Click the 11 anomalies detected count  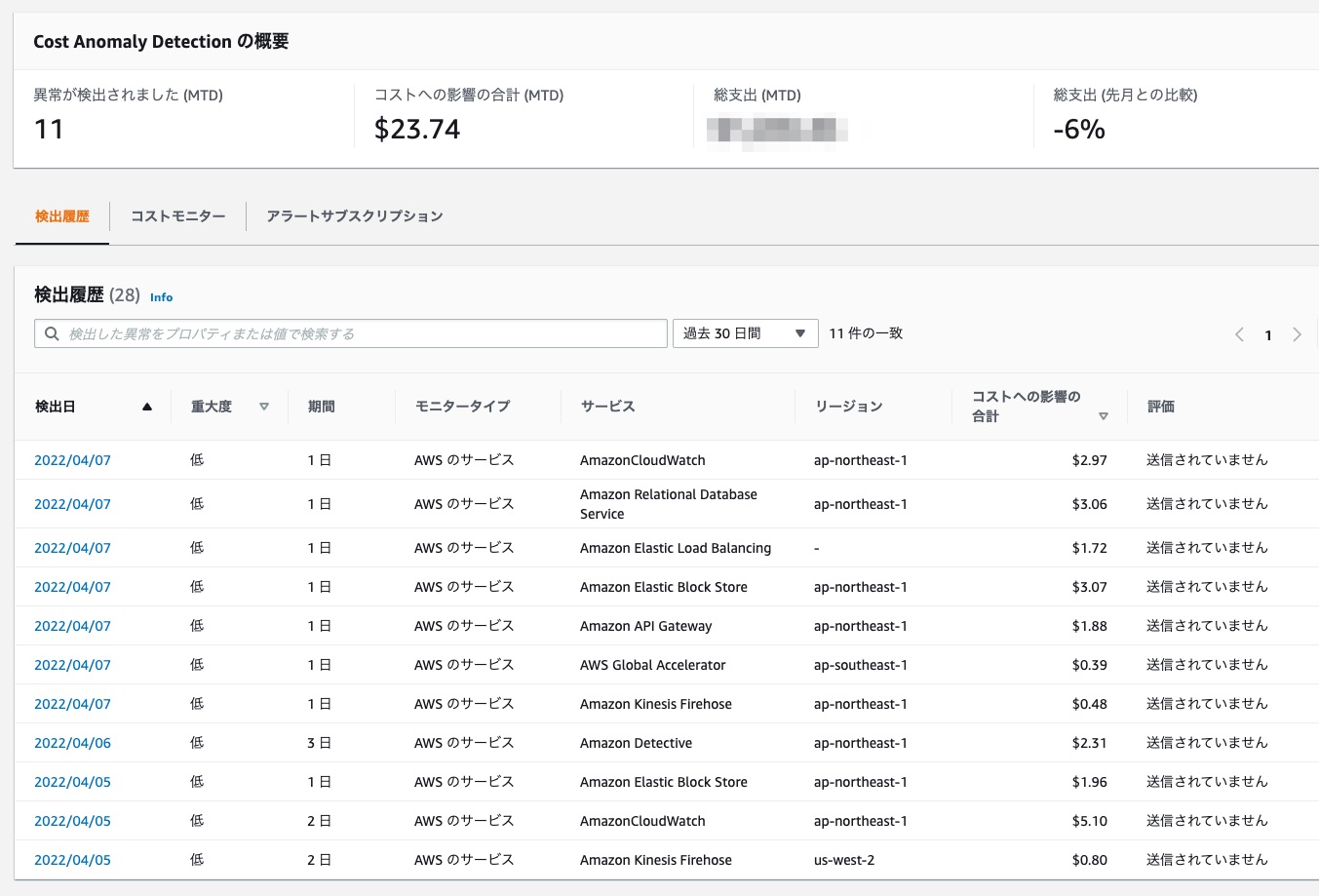[49, 129]
